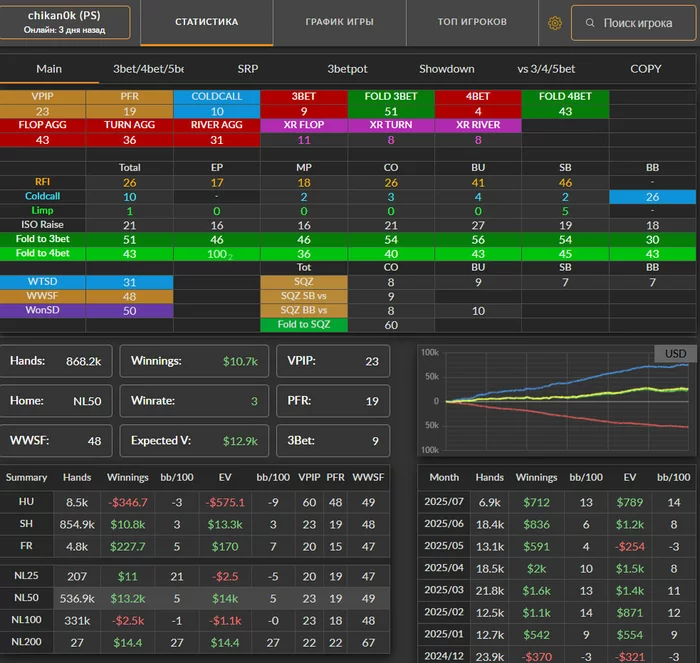
Task: Click the Поиск игрока search field
Action: point(638,23)
